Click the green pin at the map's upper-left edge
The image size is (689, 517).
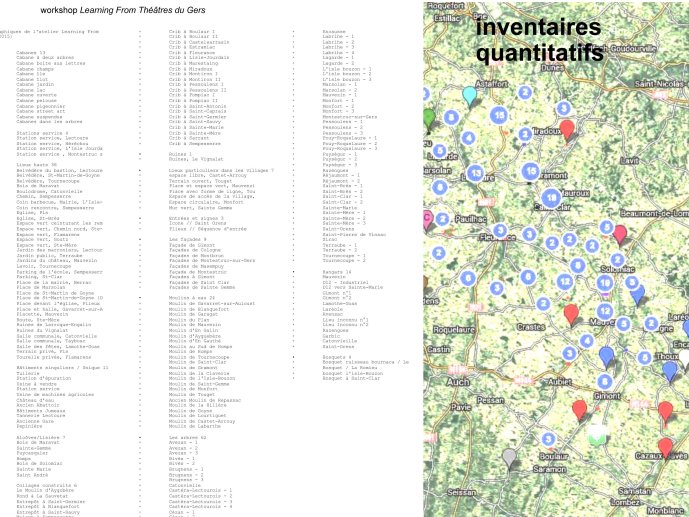[428, 119]
